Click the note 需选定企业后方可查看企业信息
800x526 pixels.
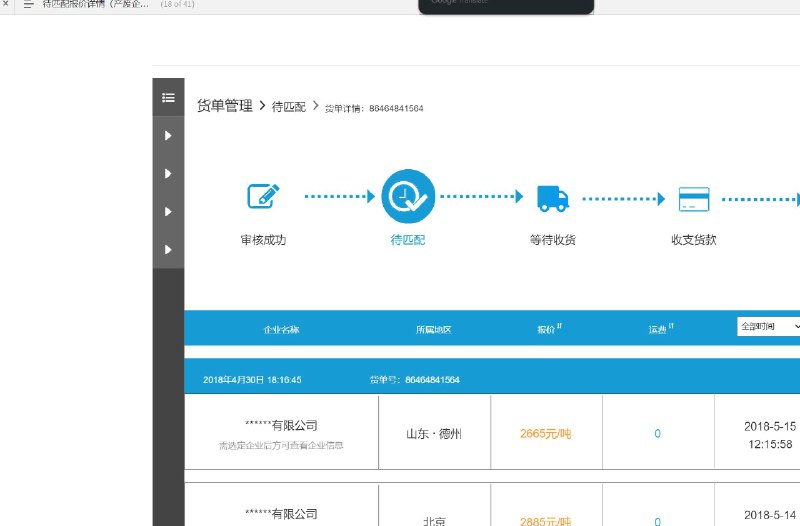pyautogui.click(x=281, y=445)
